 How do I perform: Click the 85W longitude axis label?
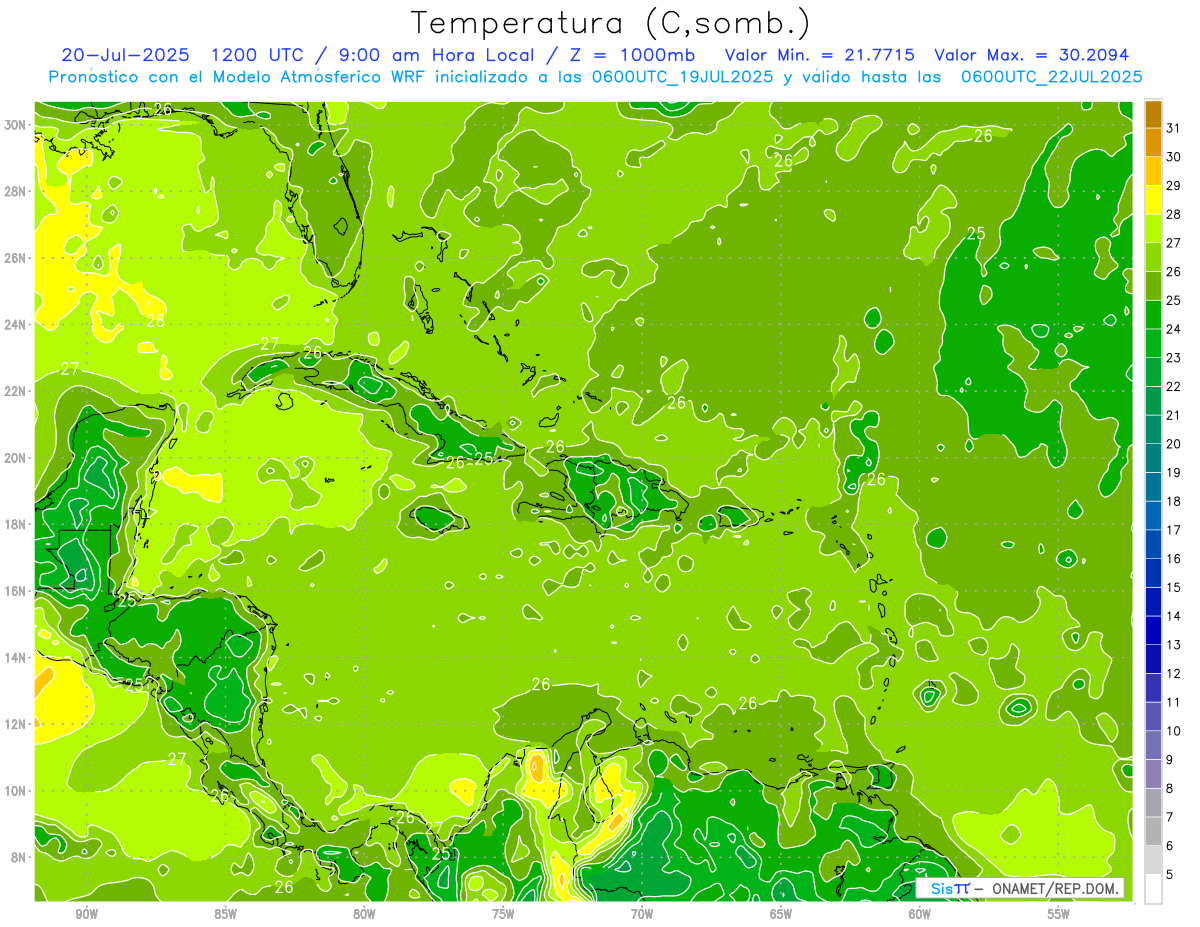click(225, 914)
